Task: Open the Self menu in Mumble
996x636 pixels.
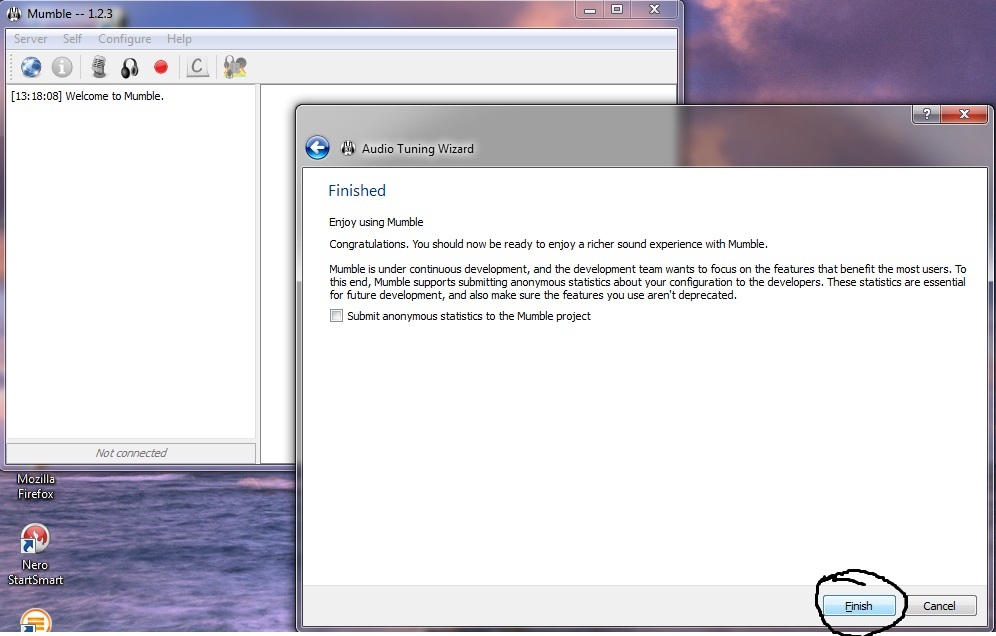Action: coord(72,39)
